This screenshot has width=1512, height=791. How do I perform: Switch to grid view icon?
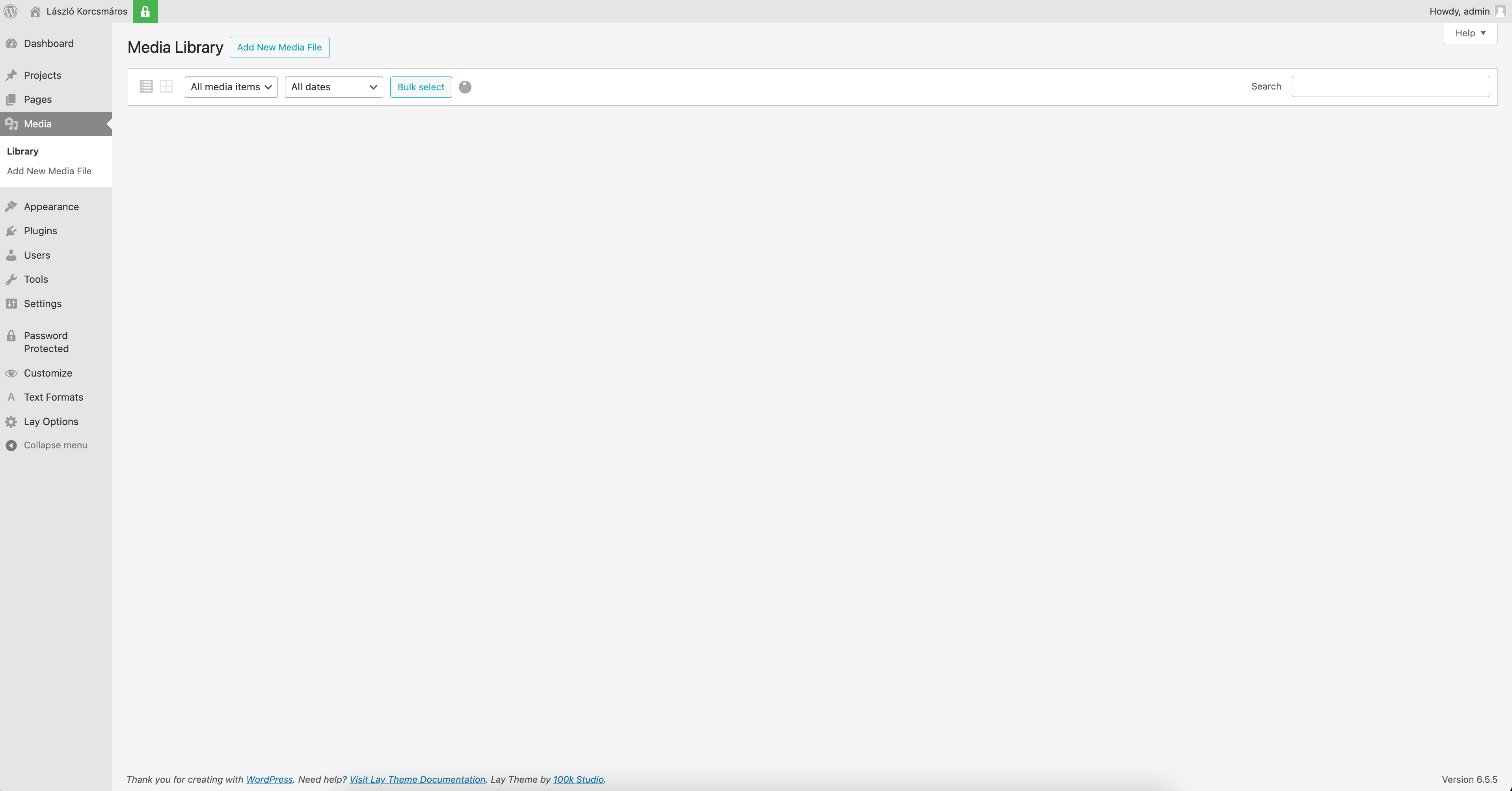coord(166,87)
